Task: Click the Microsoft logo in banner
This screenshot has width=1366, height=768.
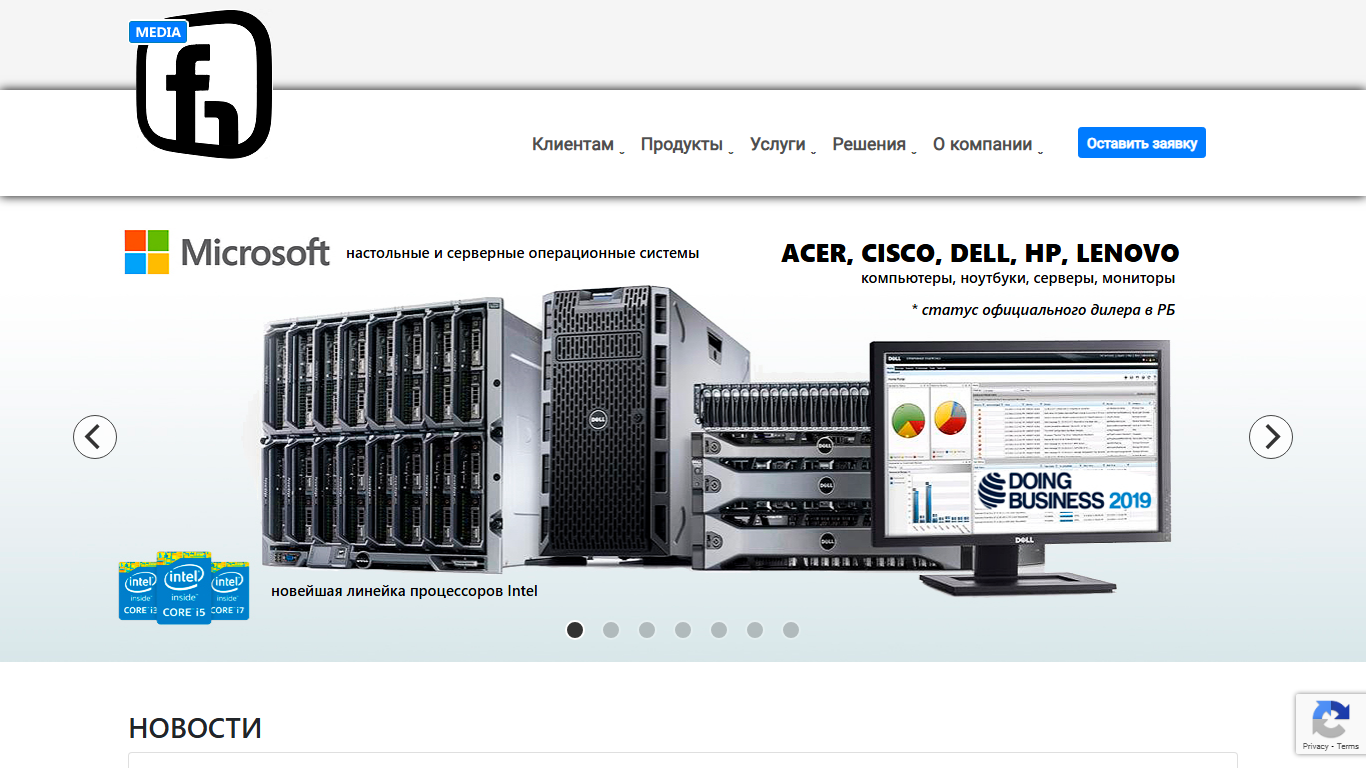Action: tap(227, 252)
